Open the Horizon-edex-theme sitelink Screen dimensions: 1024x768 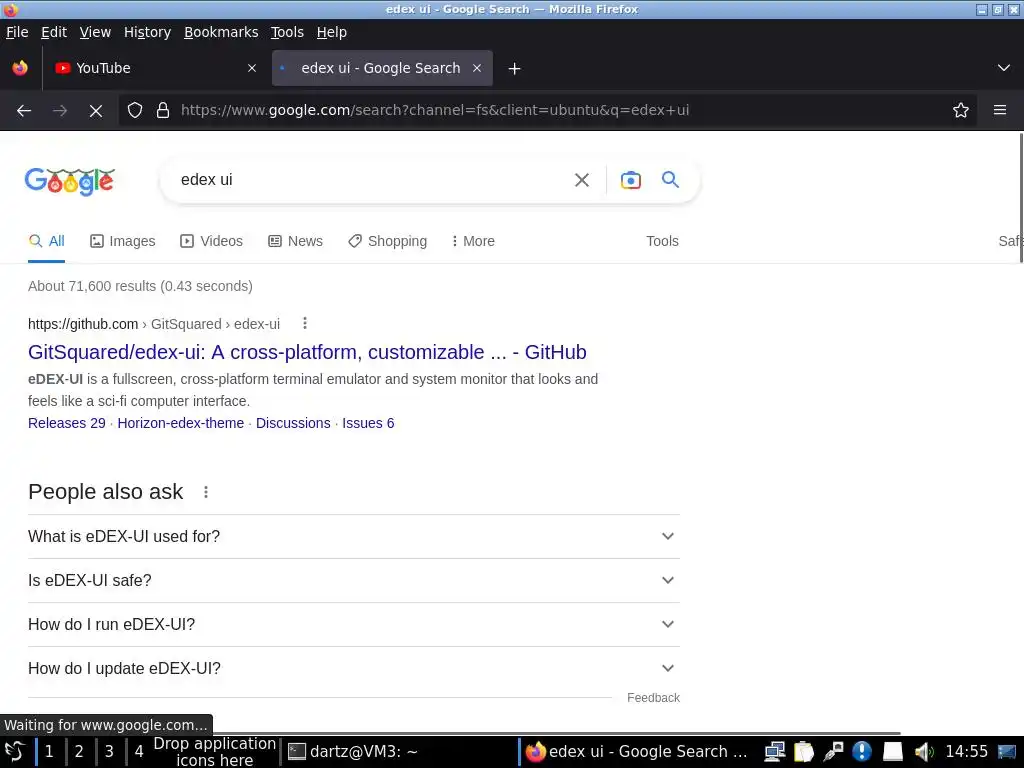(181, 423)
